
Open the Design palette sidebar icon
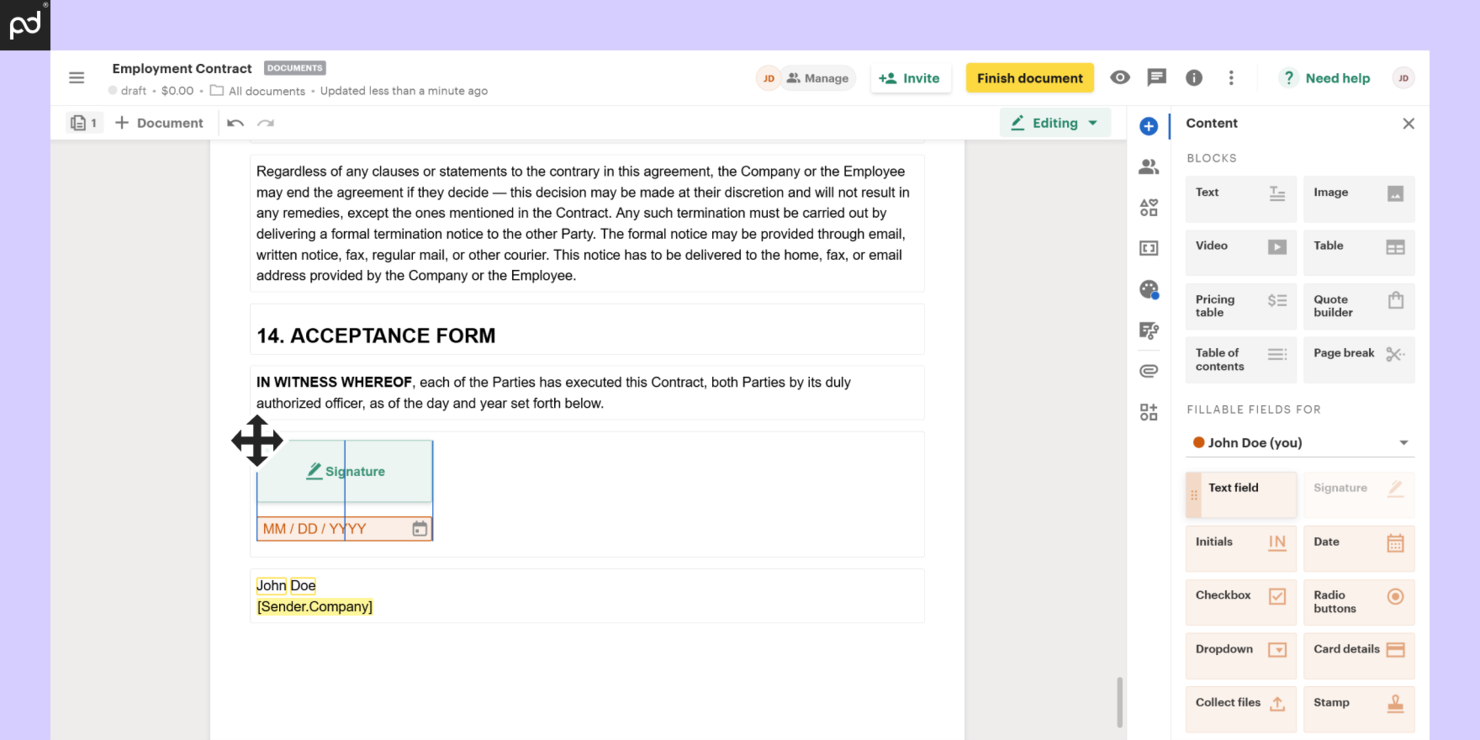click(x=1148, y=289)
